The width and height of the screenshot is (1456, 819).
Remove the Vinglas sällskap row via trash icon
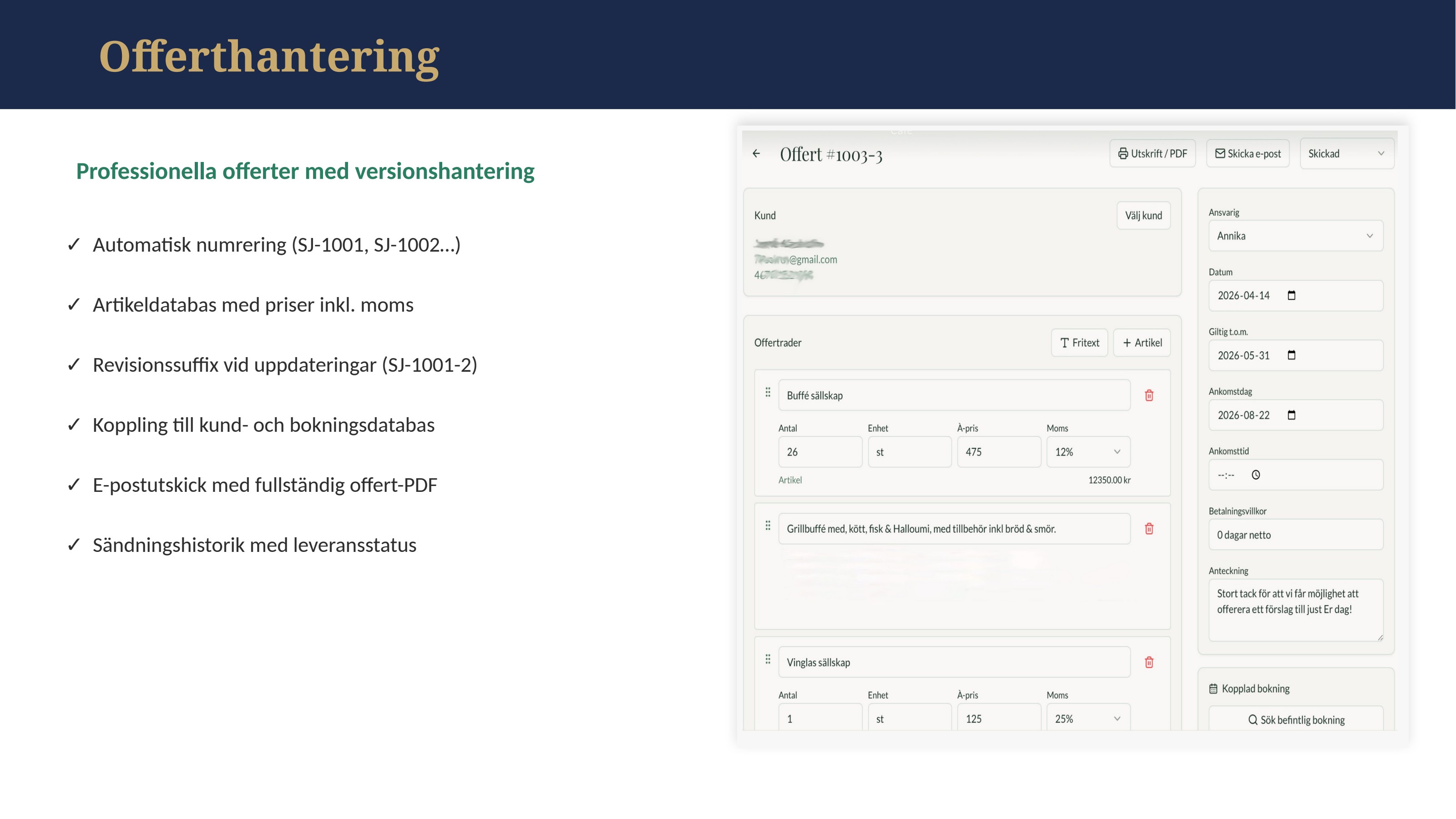click(x=1149, y=662)
